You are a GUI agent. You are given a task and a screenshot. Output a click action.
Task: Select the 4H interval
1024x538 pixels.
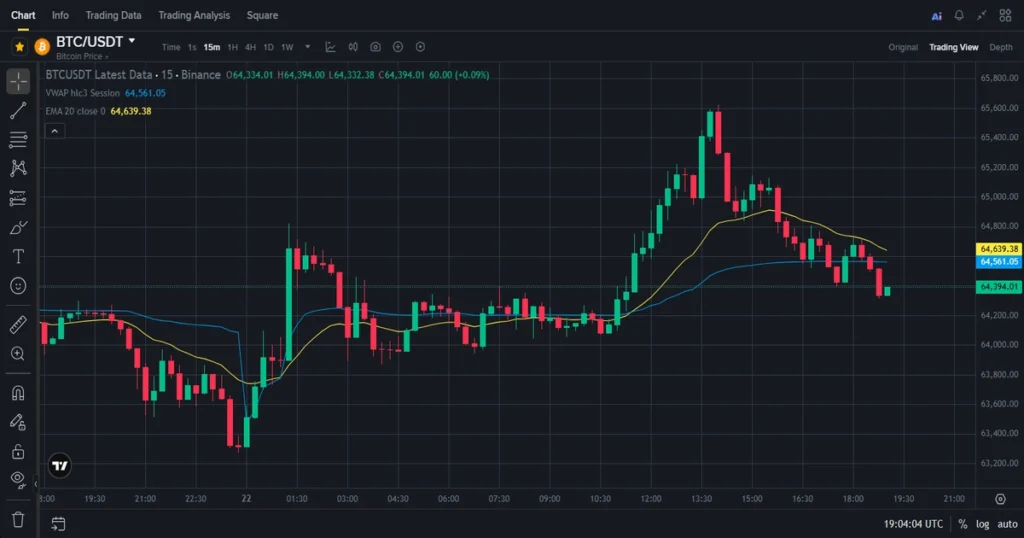250,47
